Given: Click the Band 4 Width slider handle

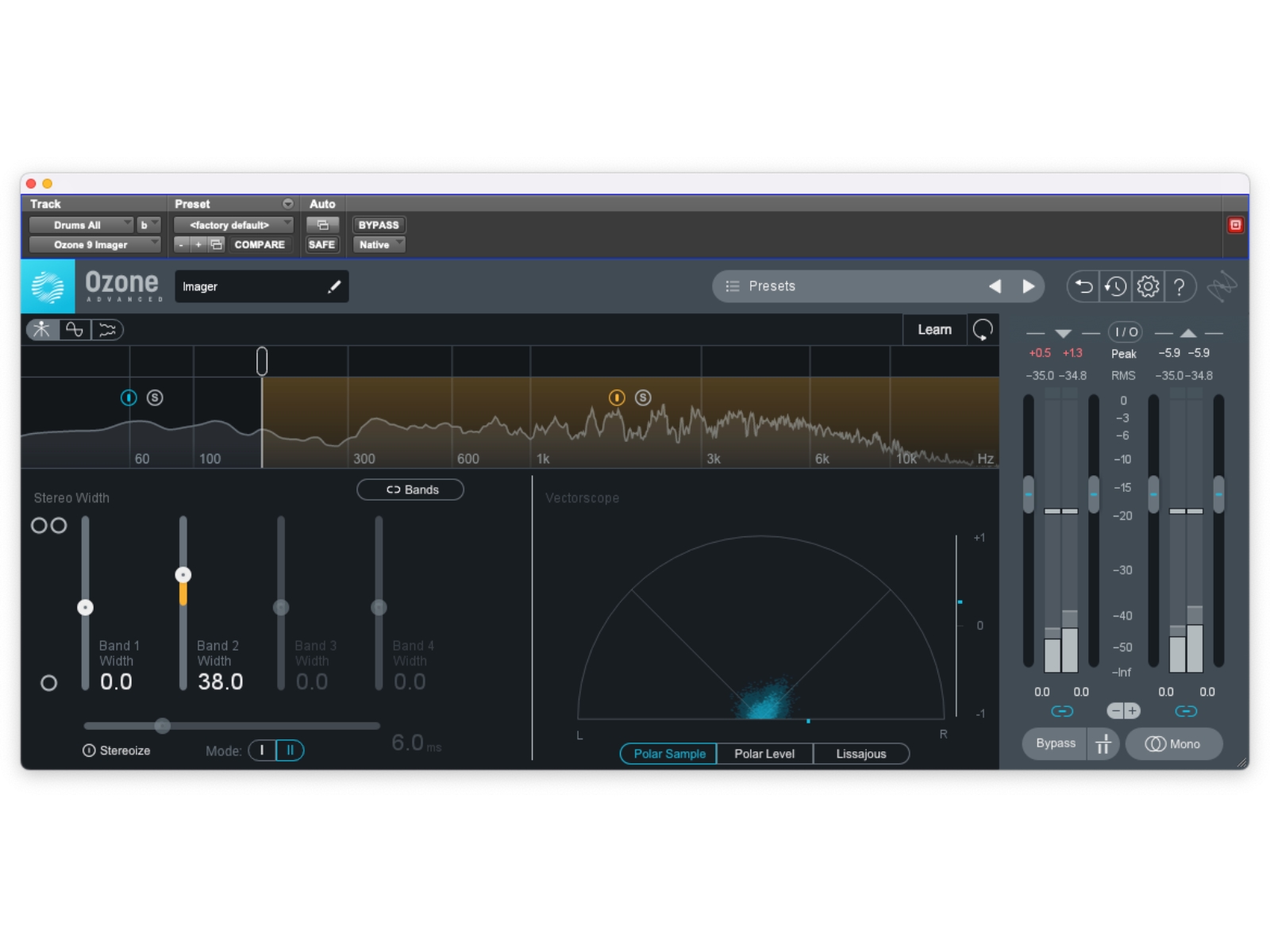Looking at the screenshot, I should (379, 608).
